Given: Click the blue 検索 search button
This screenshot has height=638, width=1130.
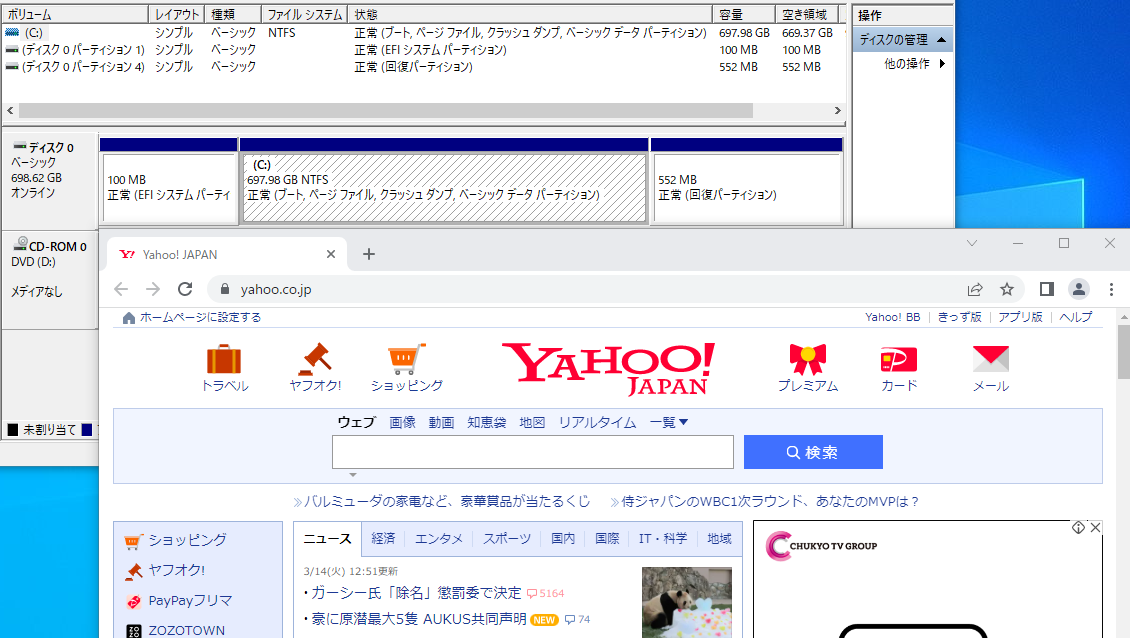Looking at the screenshot, I should click(813, 452).
